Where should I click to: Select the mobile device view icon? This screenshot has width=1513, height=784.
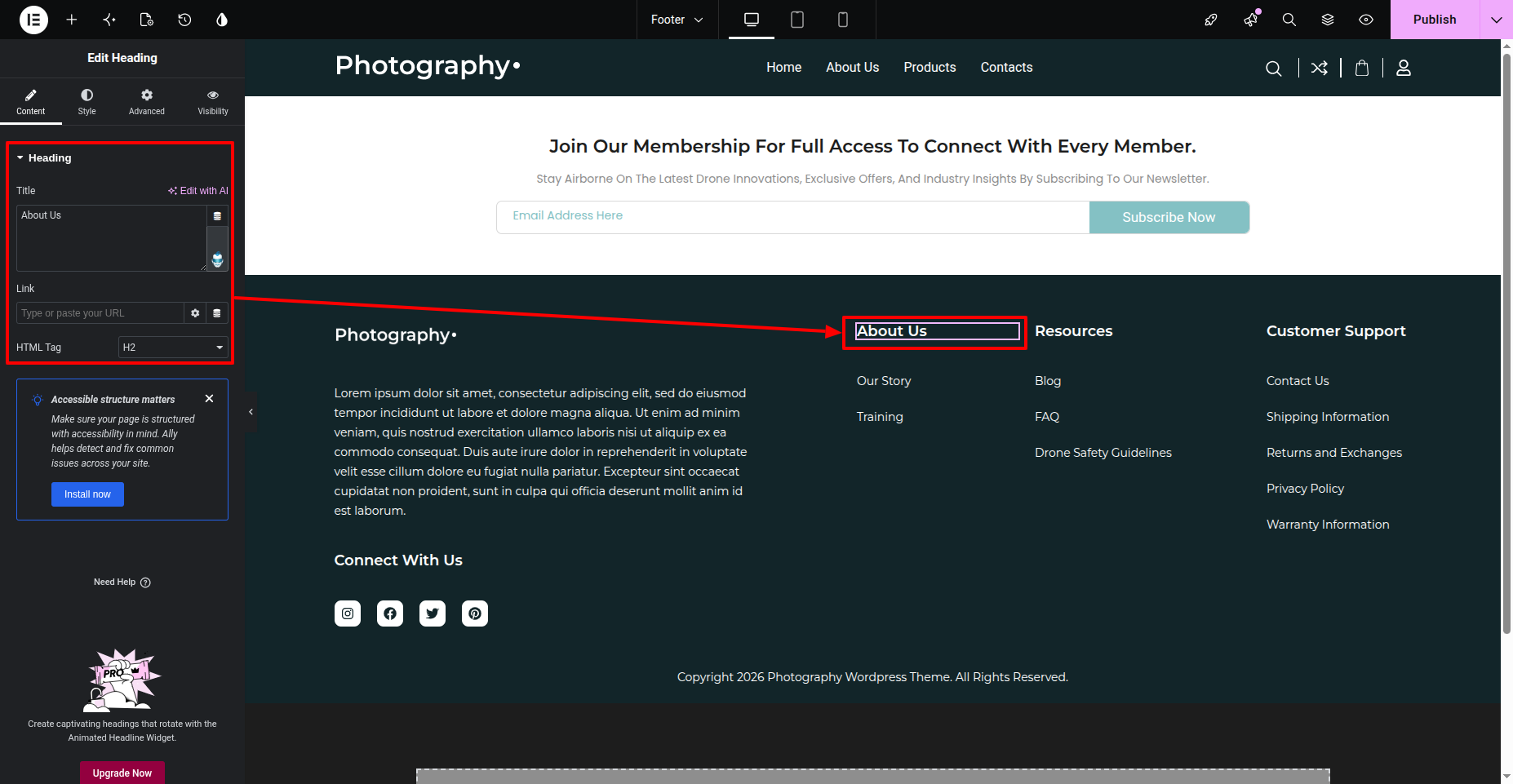pos(843,20)
